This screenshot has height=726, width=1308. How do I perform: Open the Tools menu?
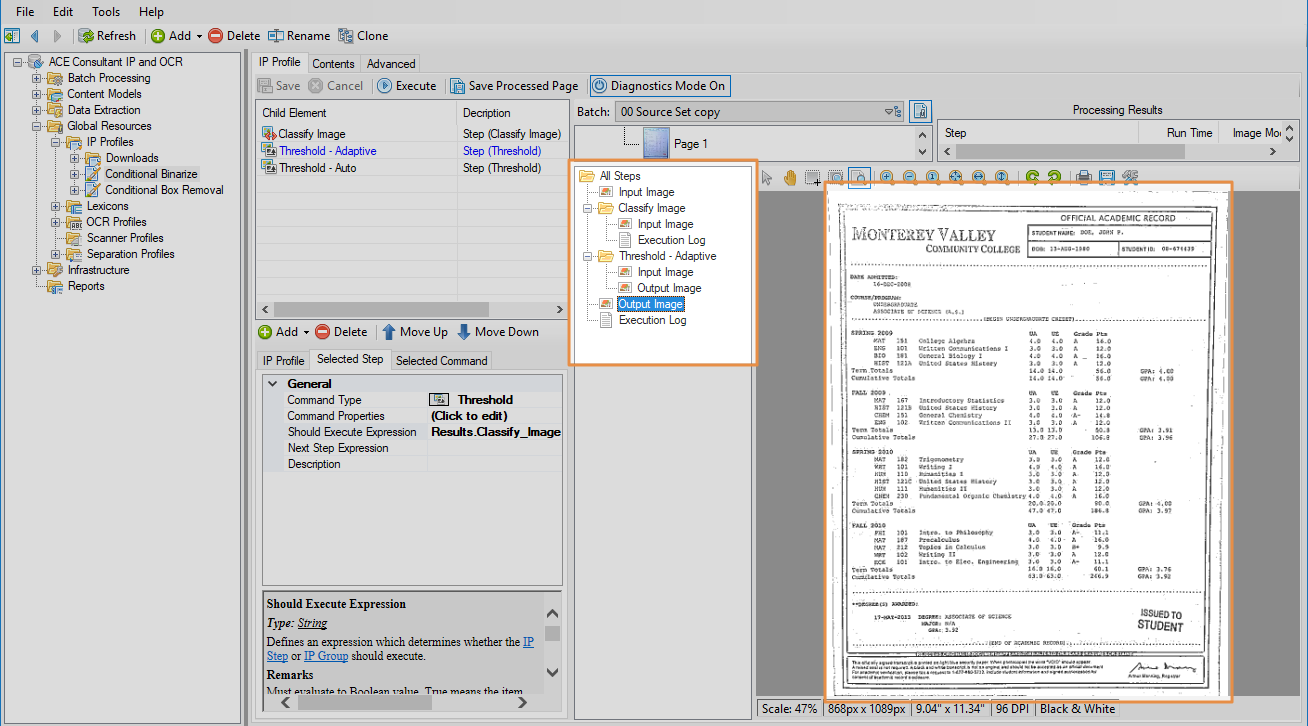point(106,12)
